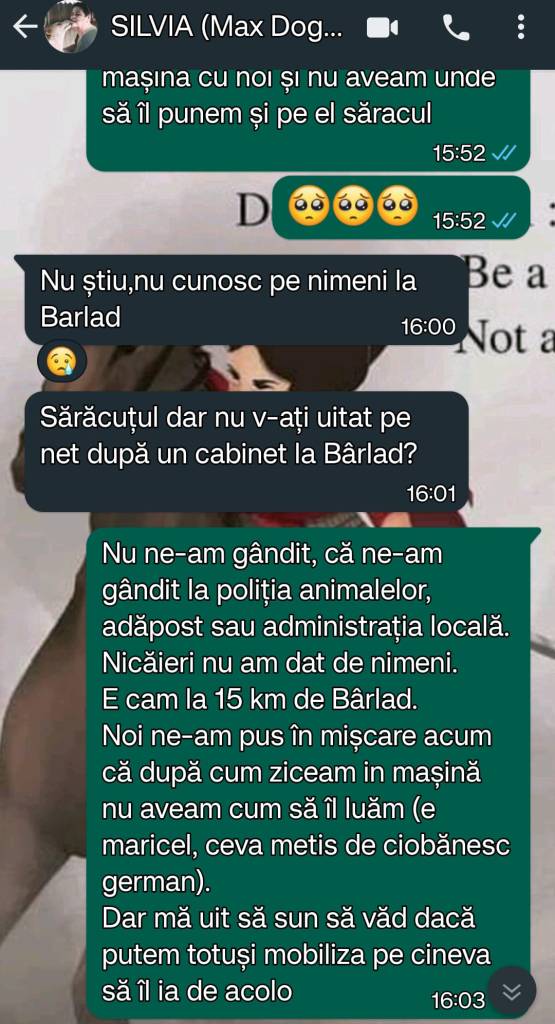This screenshot has height=1024, width=555.
Task: Tap the back arrow to leave chat
Action: pos(24,27)
